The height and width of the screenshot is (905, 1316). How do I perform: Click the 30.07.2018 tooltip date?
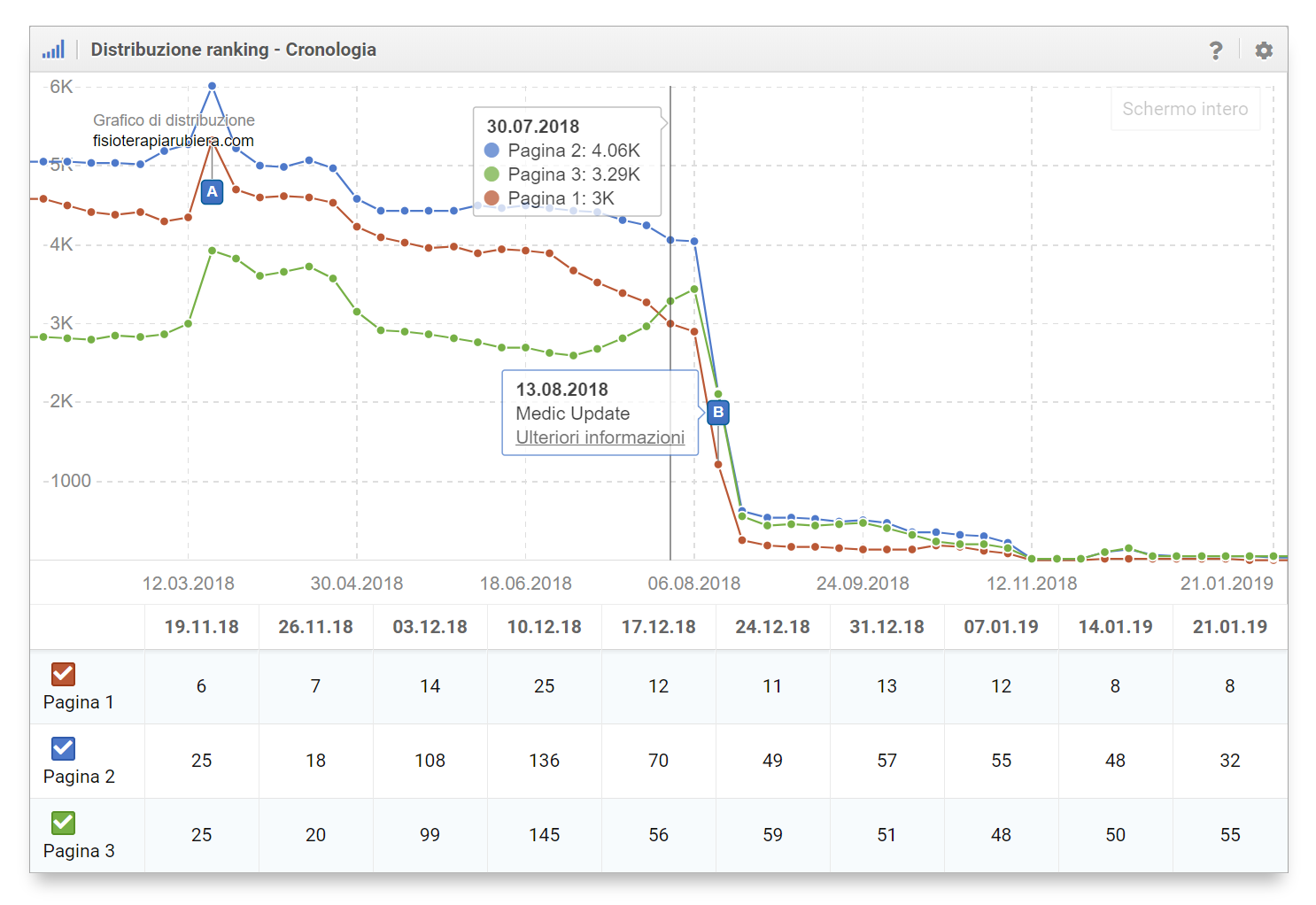click(533, 127)
